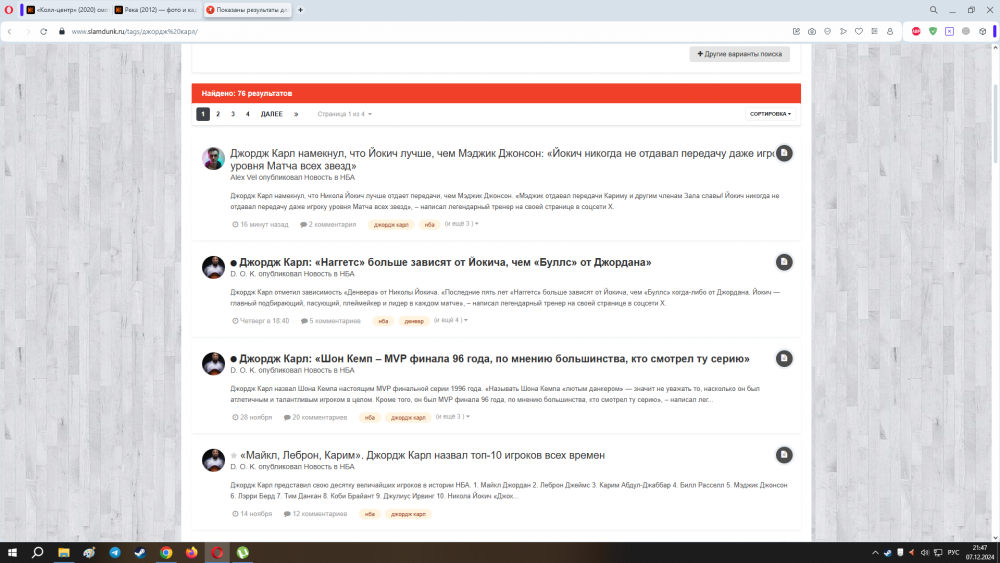Switch to the «Колл-центр» (2020) tab
Screen dimensions: 1000x563
pos(66,10)
